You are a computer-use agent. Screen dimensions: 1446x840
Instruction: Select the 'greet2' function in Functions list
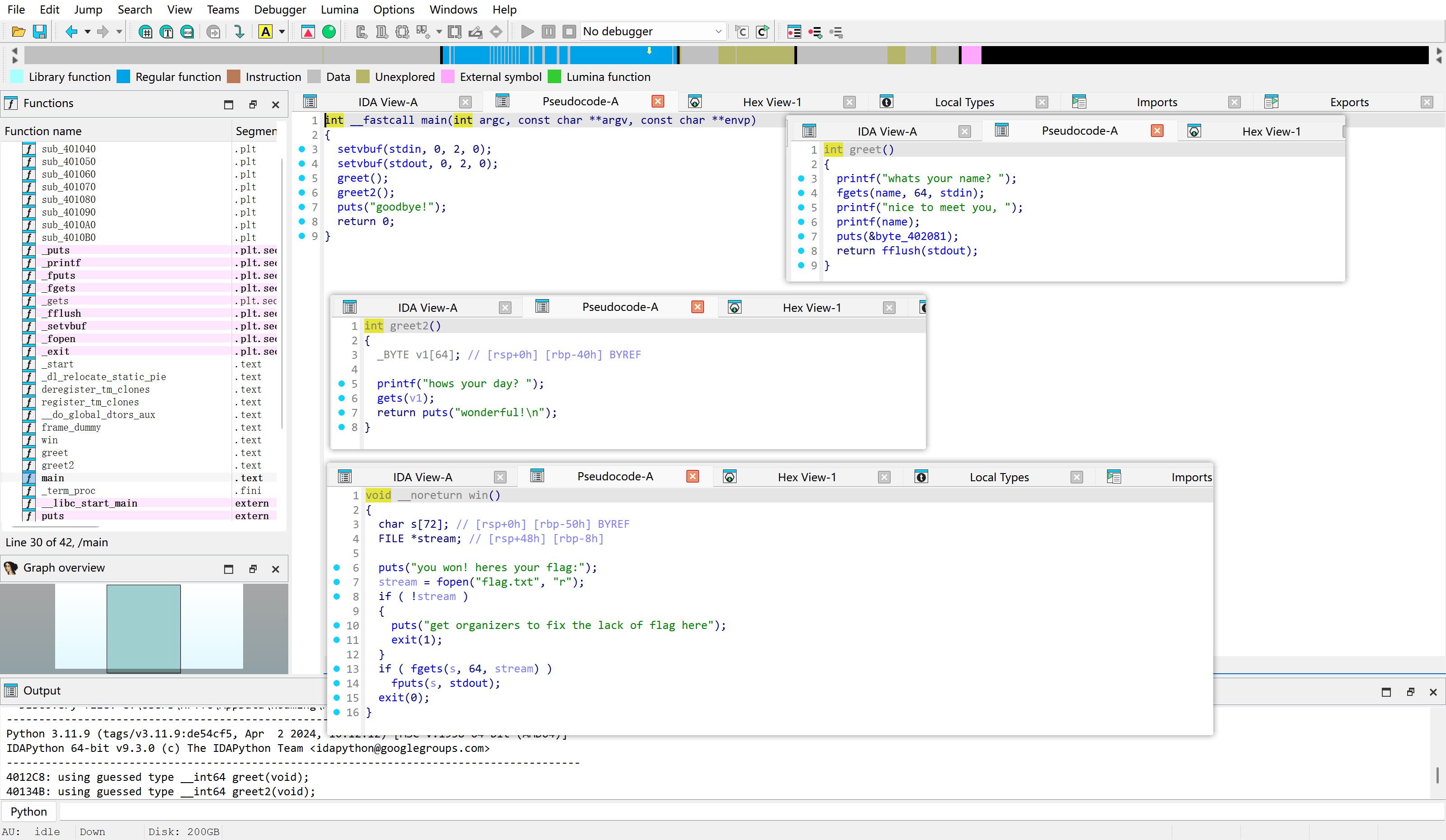tap(57, 465)
